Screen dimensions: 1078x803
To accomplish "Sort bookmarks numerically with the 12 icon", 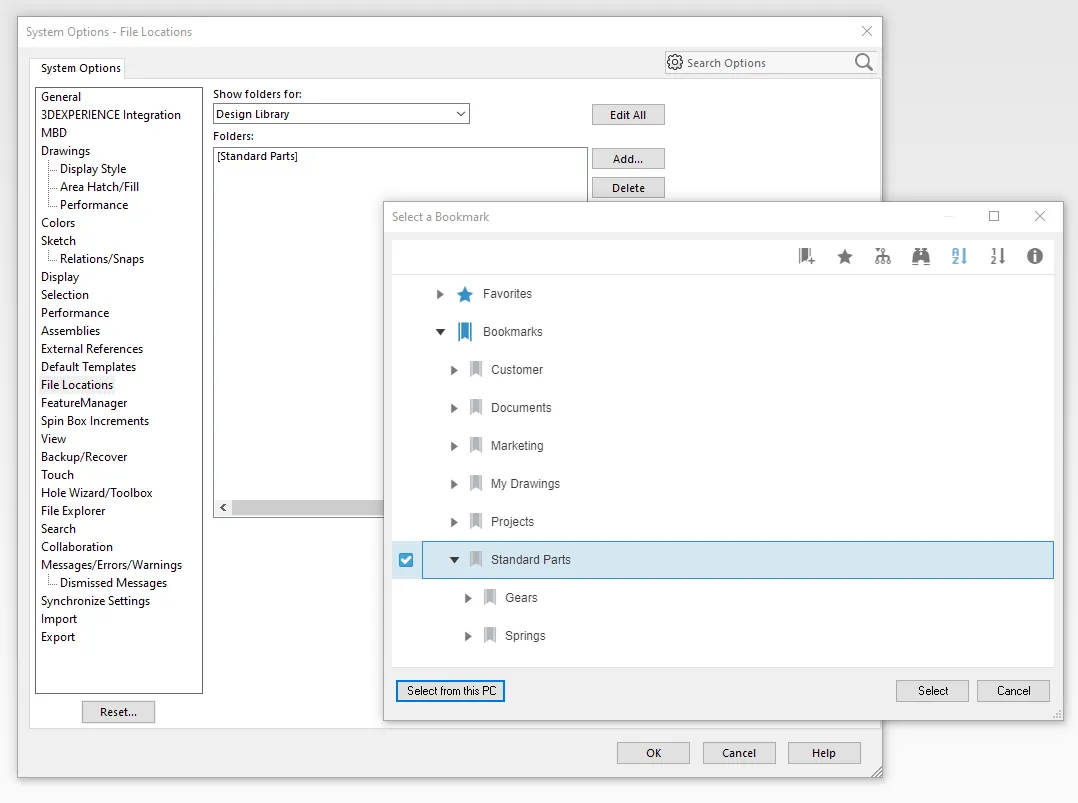I will [997, 256].
